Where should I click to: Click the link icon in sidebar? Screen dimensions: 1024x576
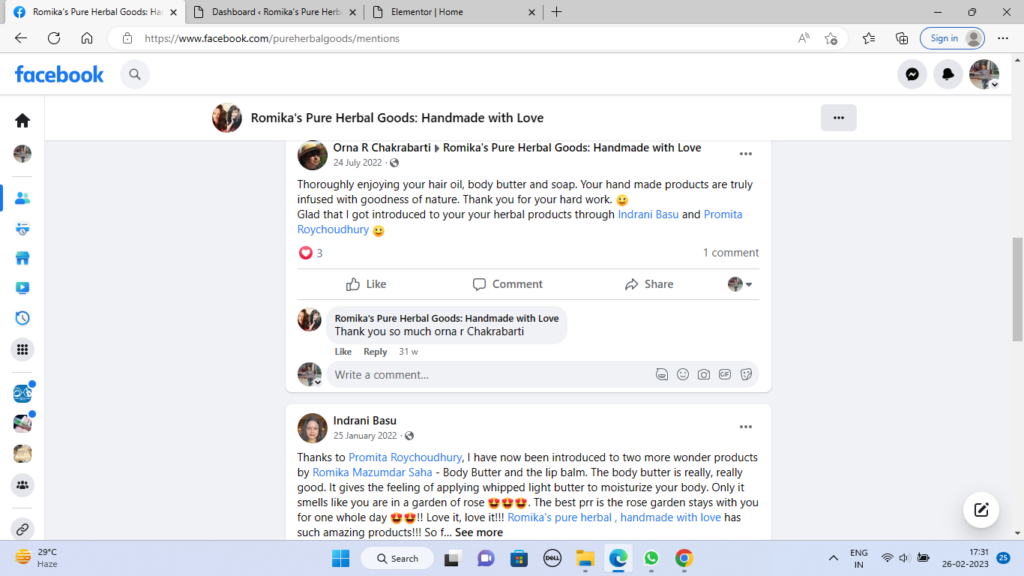[x=22, y=529]
